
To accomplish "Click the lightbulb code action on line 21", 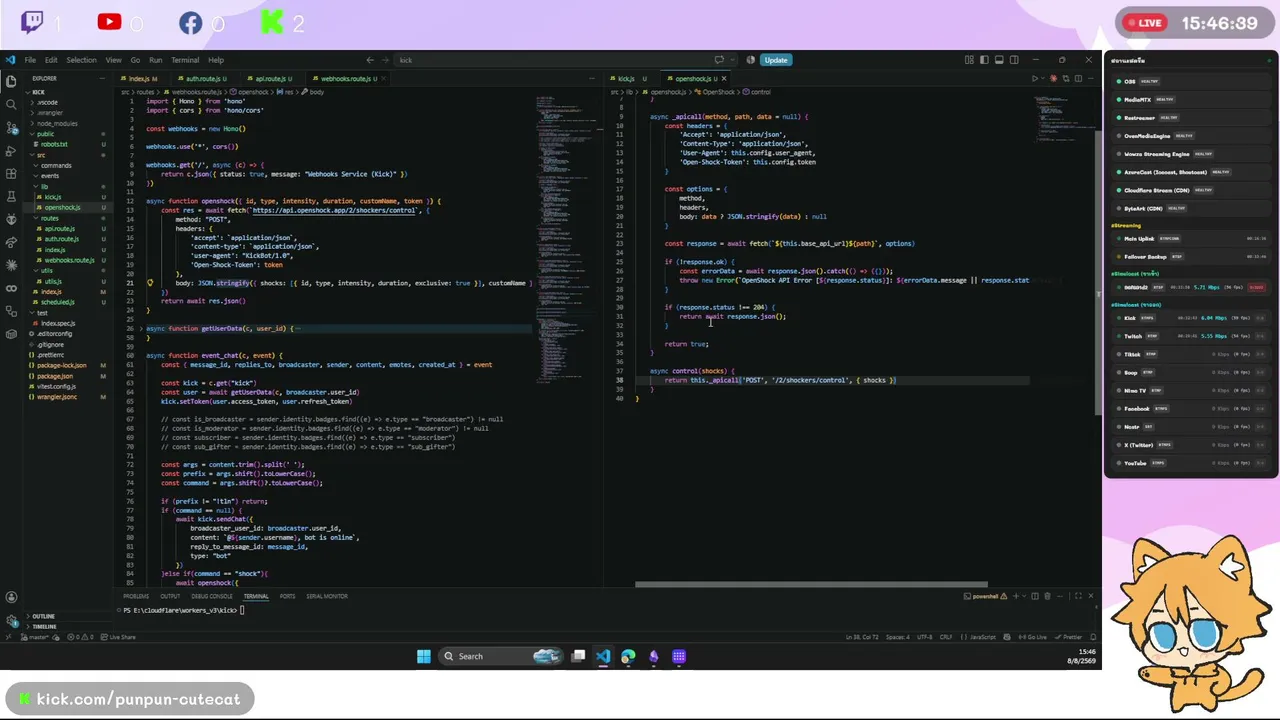I will pos(150,283).
